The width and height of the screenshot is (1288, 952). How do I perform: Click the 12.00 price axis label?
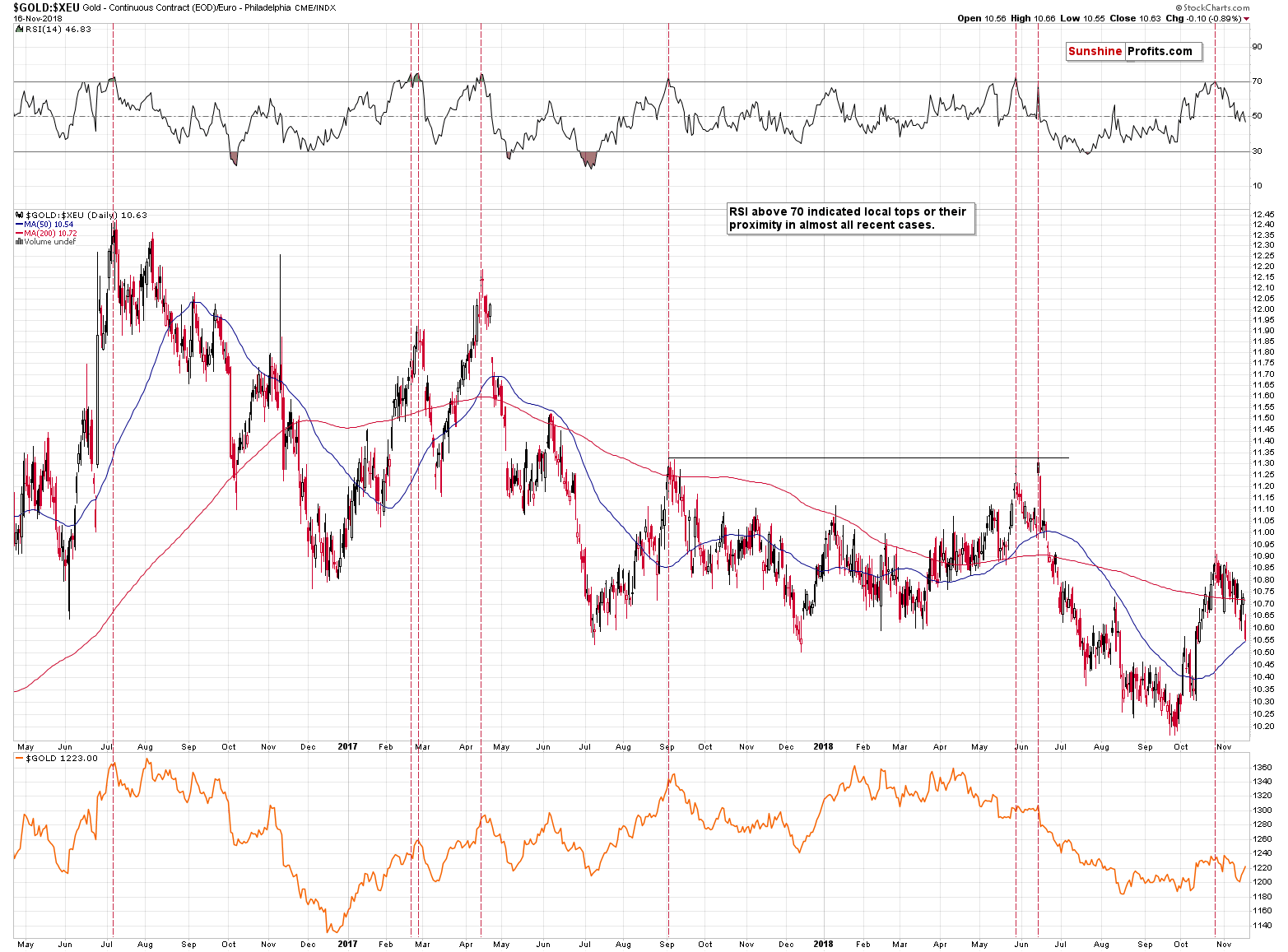tap(1263, 309)
